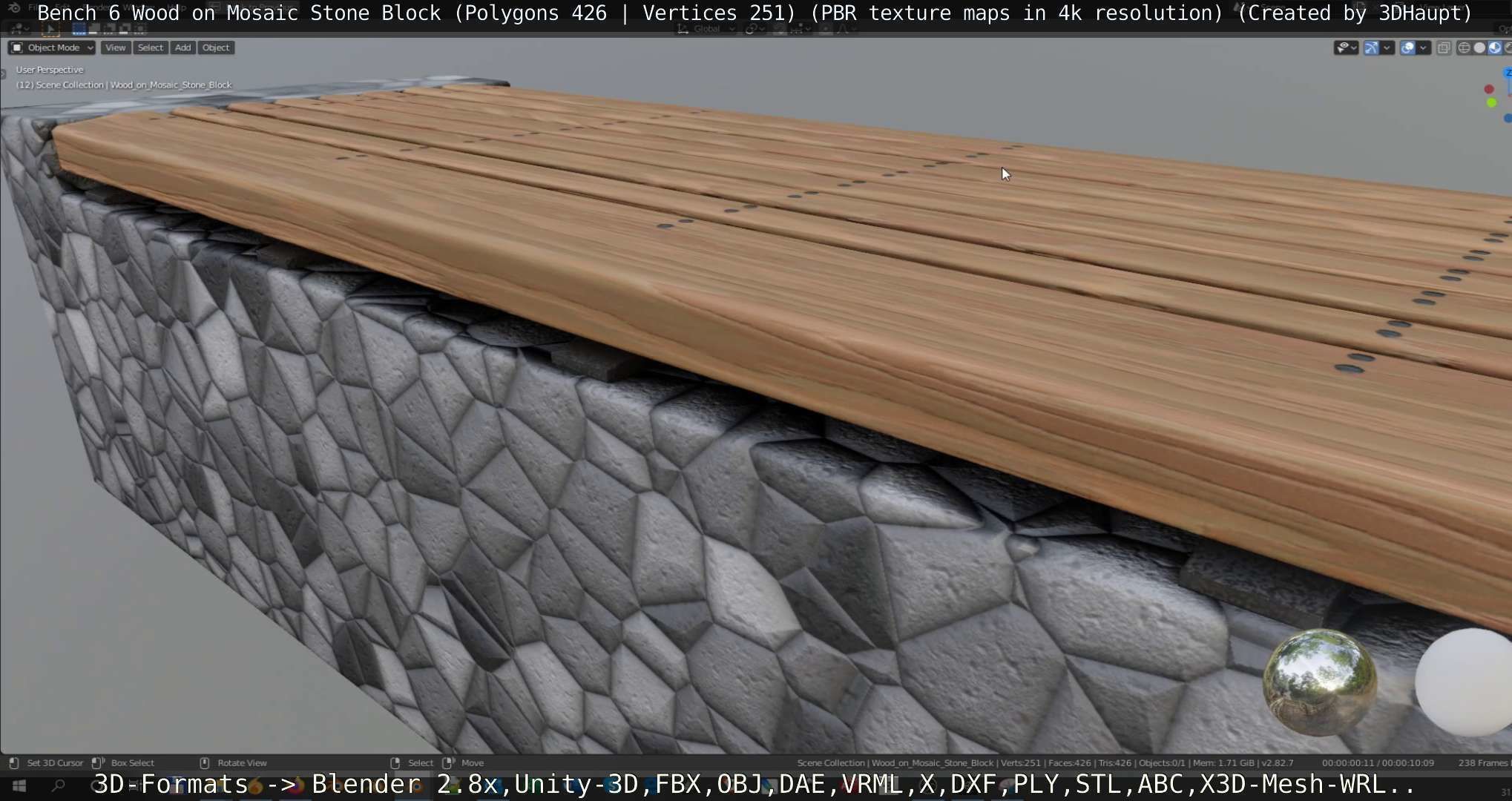
Task: Click the Set 3D Cursor status hint
Action: coord(47,762)
